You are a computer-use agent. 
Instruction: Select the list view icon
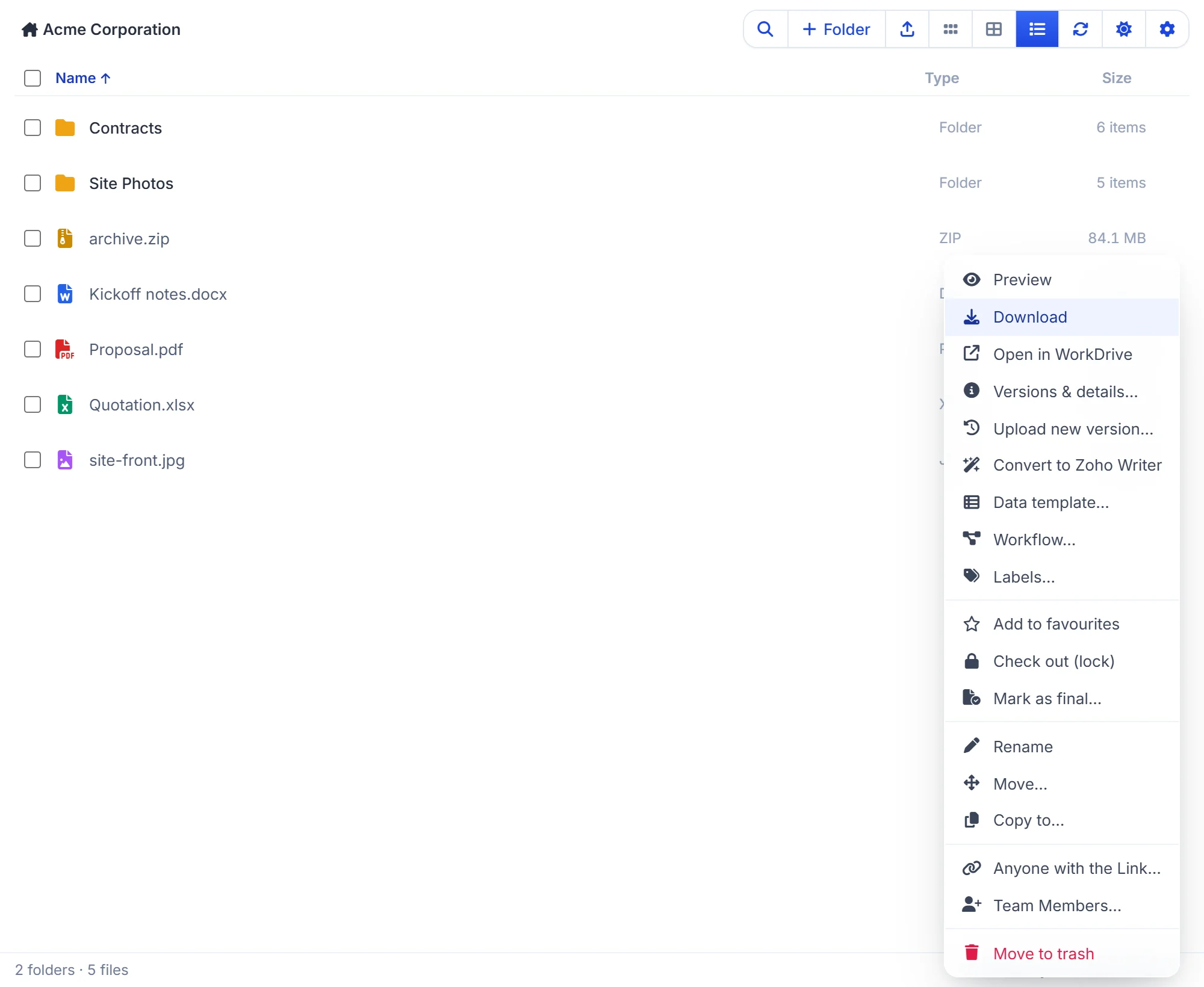point(1037,29)
